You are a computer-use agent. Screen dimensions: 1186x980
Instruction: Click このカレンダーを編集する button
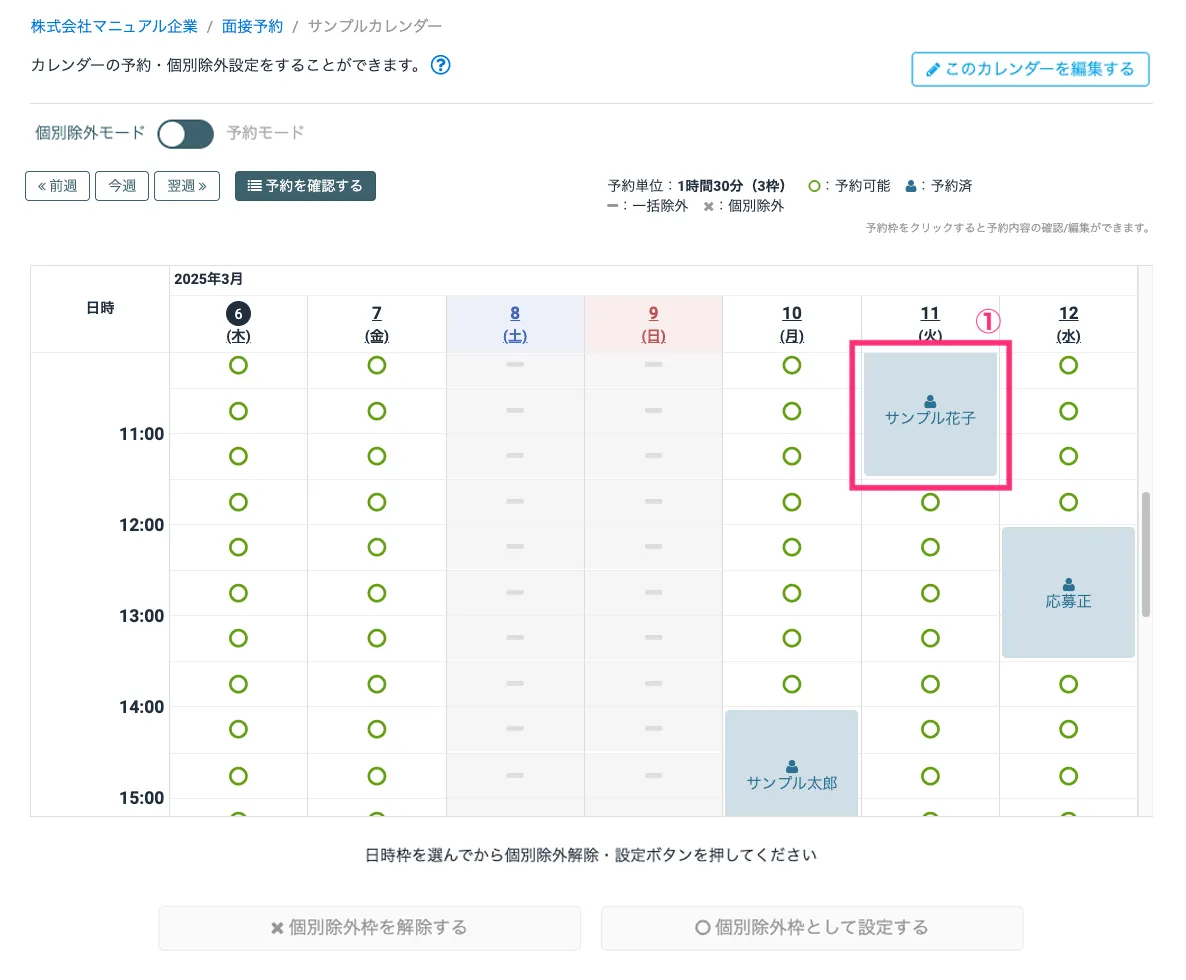pos(1030,70)
